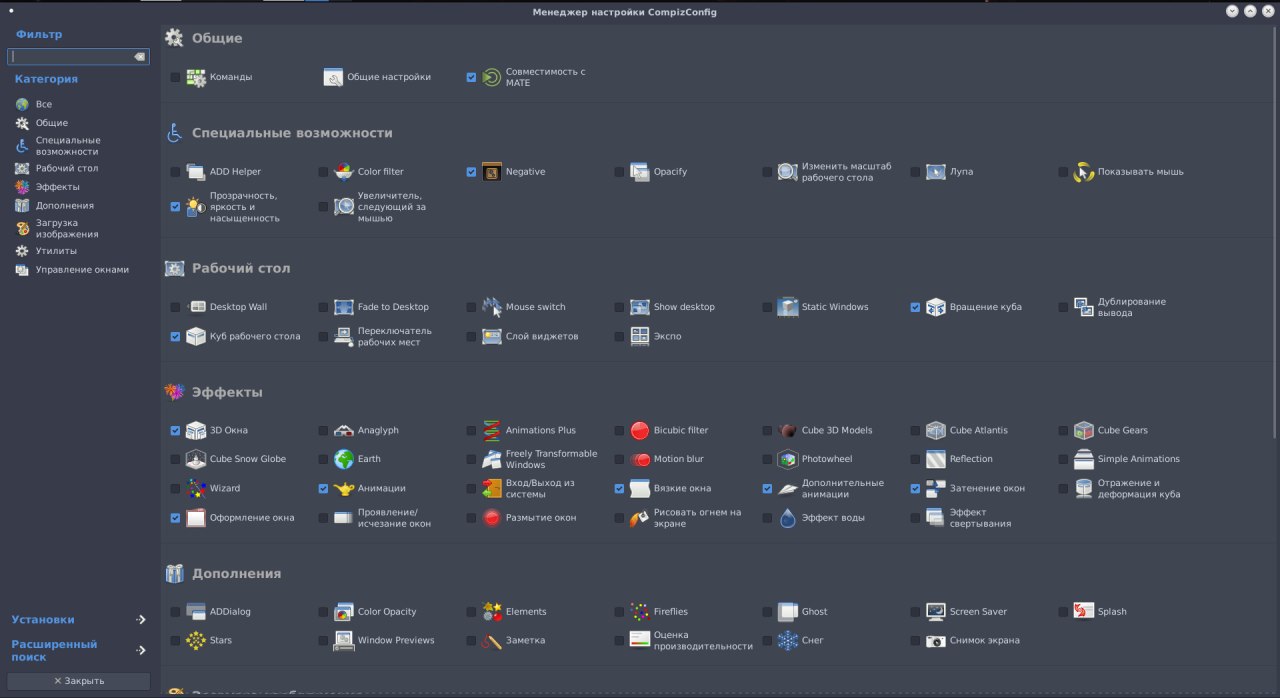Image resolution: width=1280 pixels, height=698 pixels.
Task: Click the Закрыть button
Action: click(x=79, y=681)
